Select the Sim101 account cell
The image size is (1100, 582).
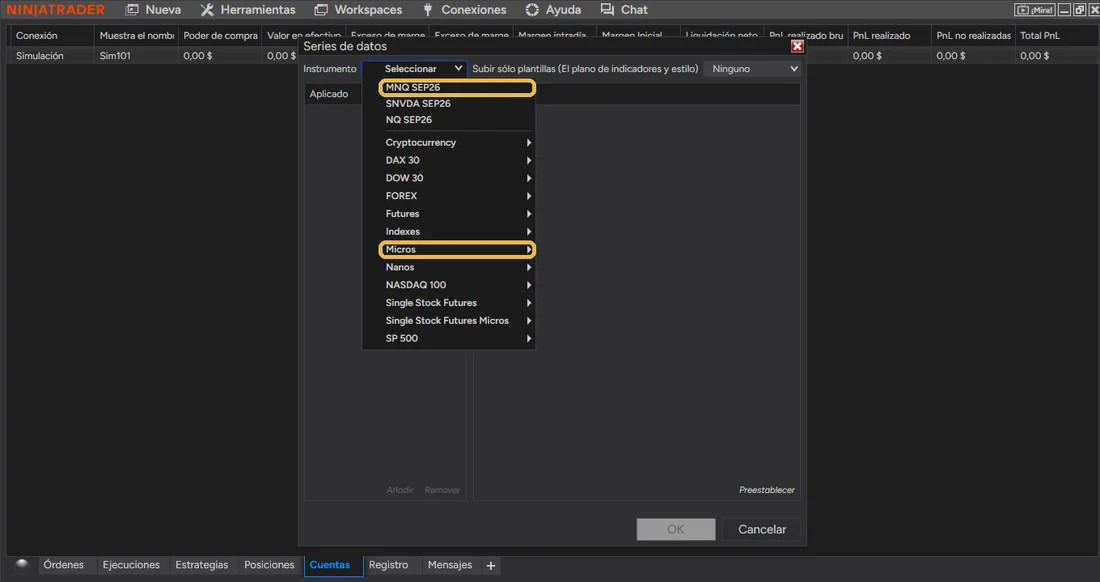(x=136, y=55)
